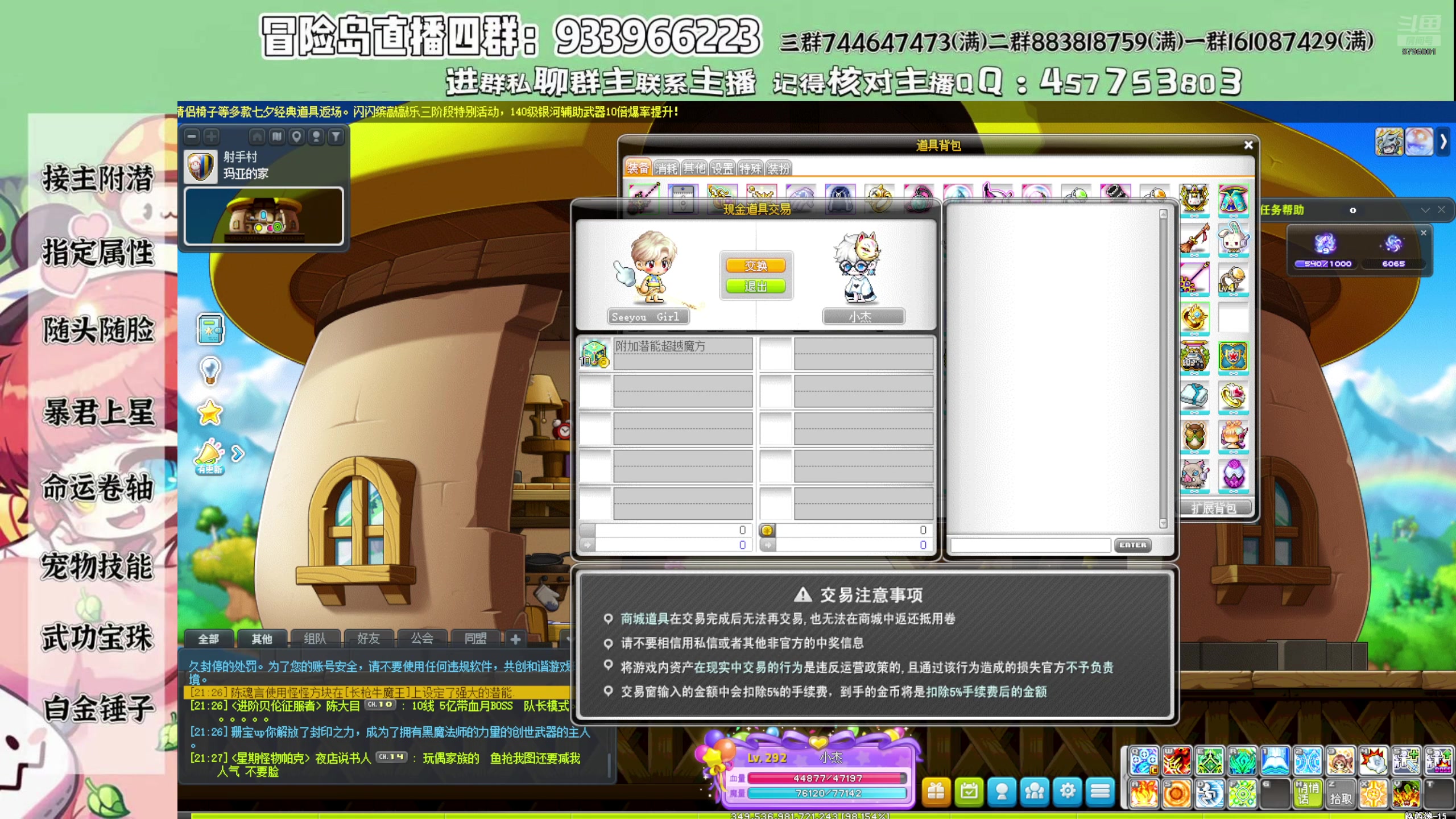Select the S-key orange sun skill
The image size is (1456, 819).
(x=1177, y=793)
